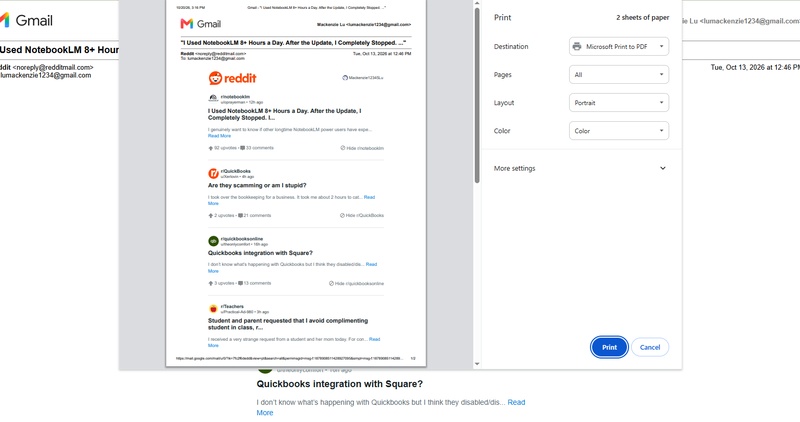Click the Gmail logo behind the dialog
The image size is (800, 422).
27,20
